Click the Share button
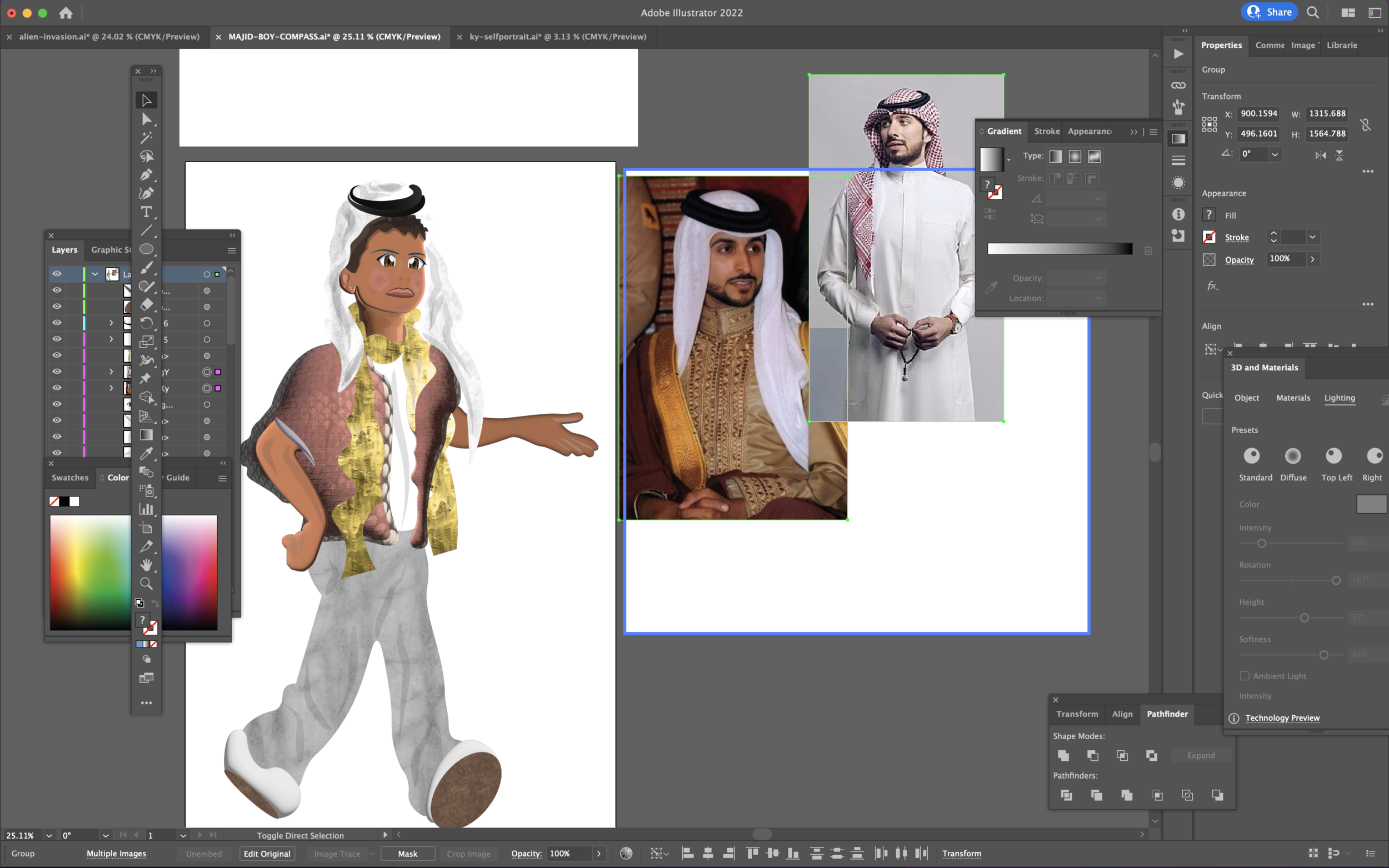The height and width of the screenshot is (868, 1389). click(x=1269, y=12)
